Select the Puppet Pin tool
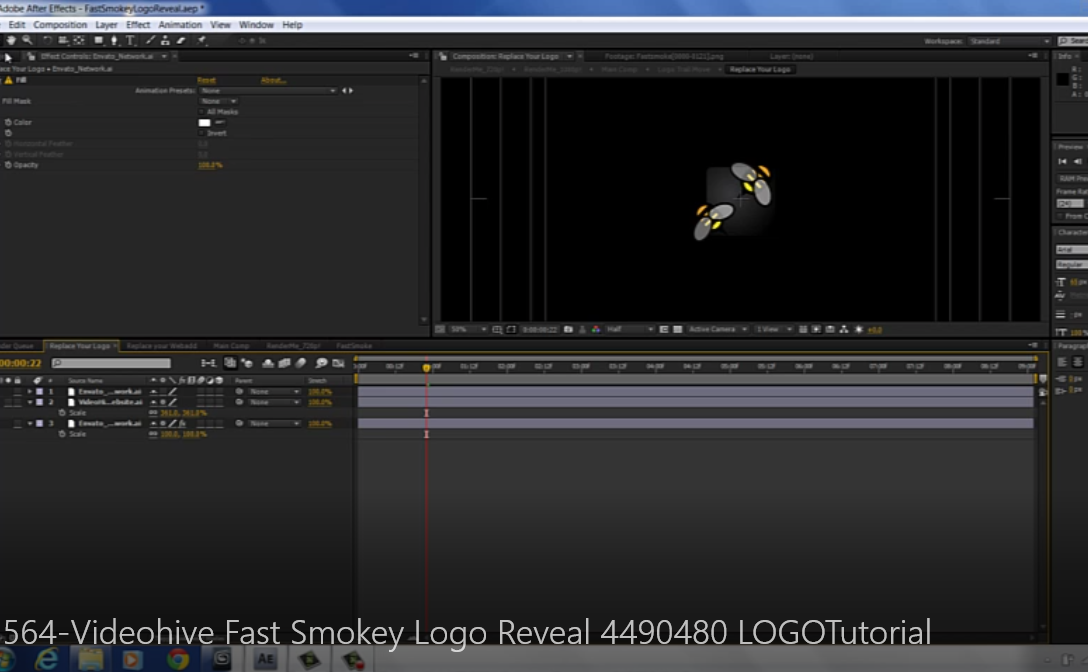The image size is (1088, 672). point(202,40)
